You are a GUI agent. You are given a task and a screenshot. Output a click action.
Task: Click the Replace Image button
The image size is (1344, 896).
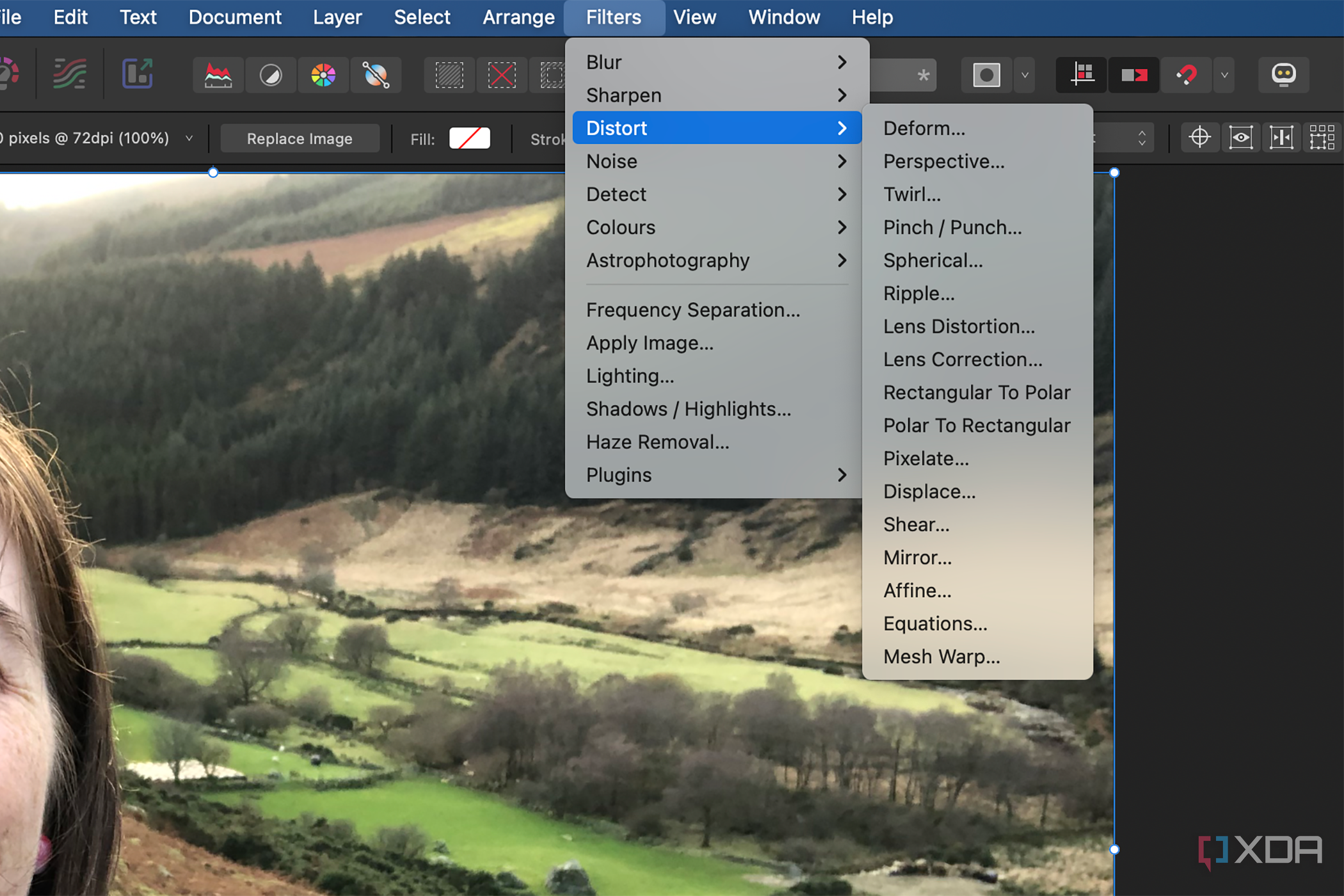(x=299, y=138)
